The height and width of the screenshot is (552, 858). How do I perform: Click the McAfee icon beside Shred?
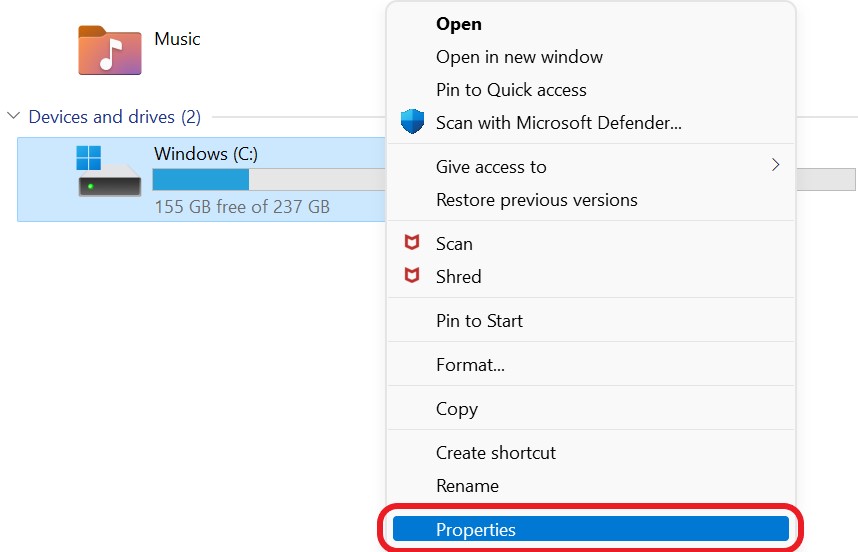(x=411, y=276)
